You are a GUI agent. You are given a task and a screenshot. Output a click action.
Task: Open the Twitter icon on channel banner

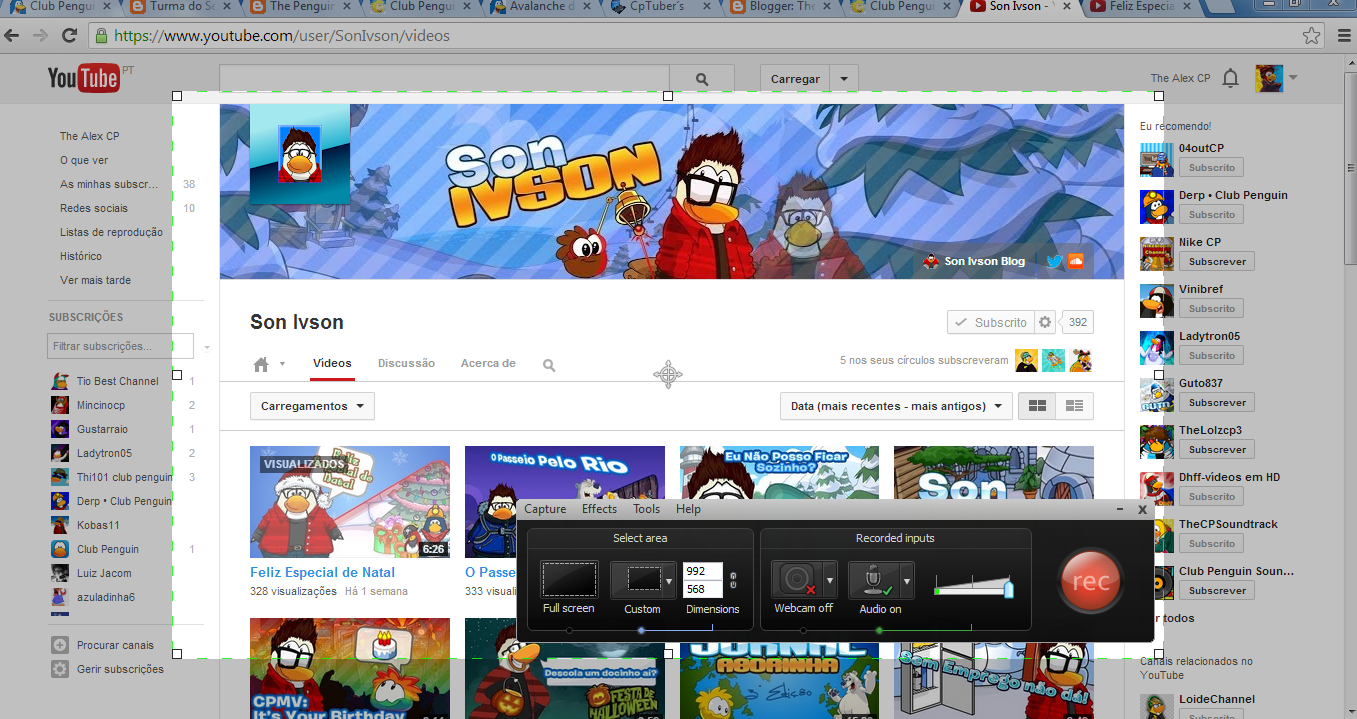point(1054,261)
